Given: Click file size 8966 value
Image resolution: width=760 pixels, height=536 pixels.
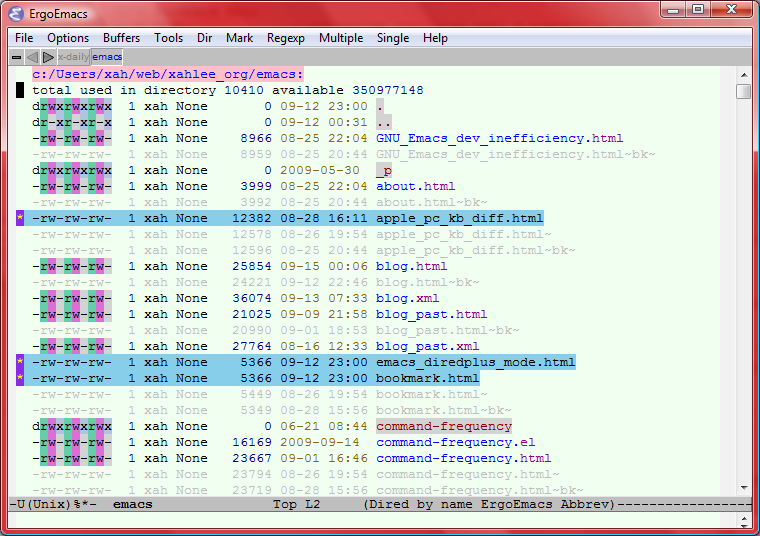Looking at the screenshot, I should pyautogui.click(x=256, y=138).
